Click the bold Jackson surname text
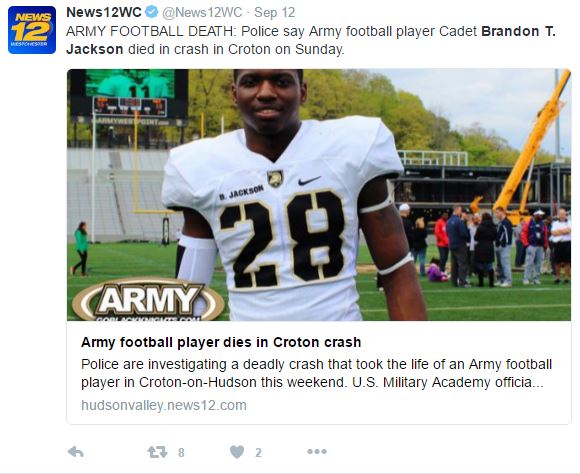The image size is (580, 474). point(95,49)
